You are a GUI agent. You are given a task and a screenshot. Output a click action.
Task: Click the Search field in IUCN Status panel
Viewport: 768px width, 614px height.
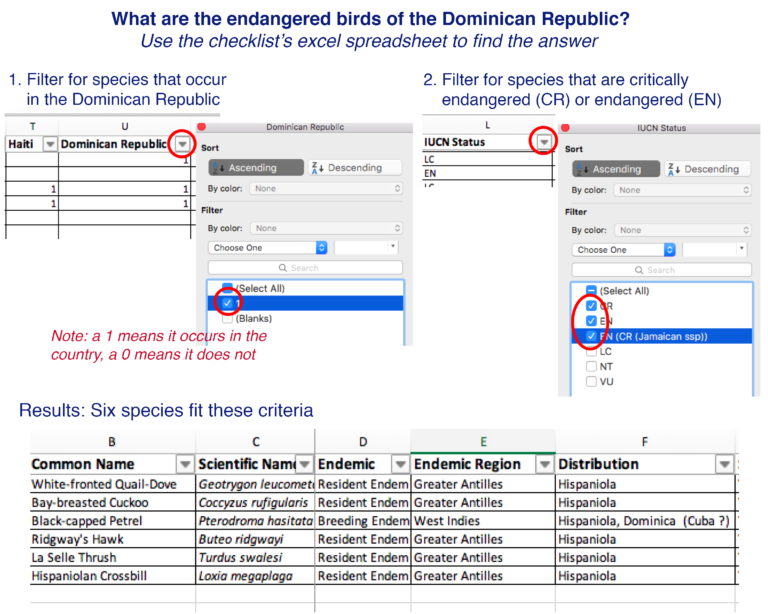coord(660,270)
